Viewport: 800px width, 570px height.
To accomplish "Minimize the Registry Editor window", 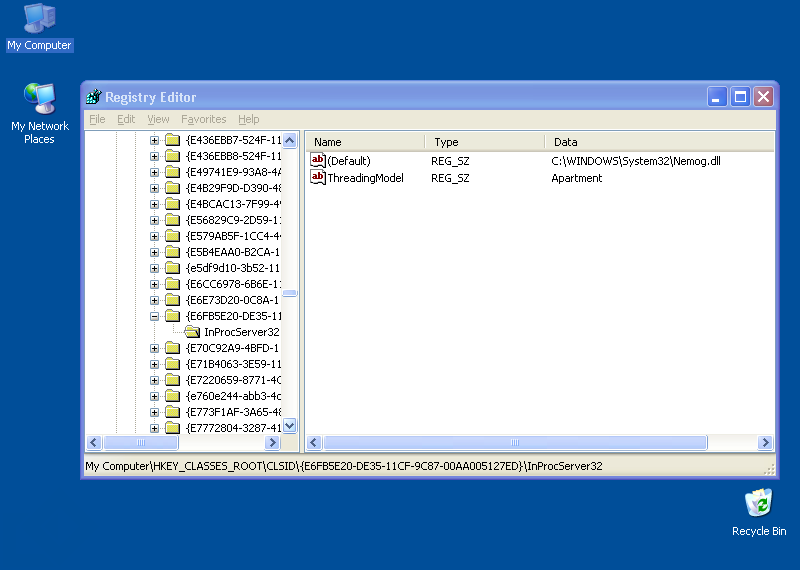I will point(716,96).
